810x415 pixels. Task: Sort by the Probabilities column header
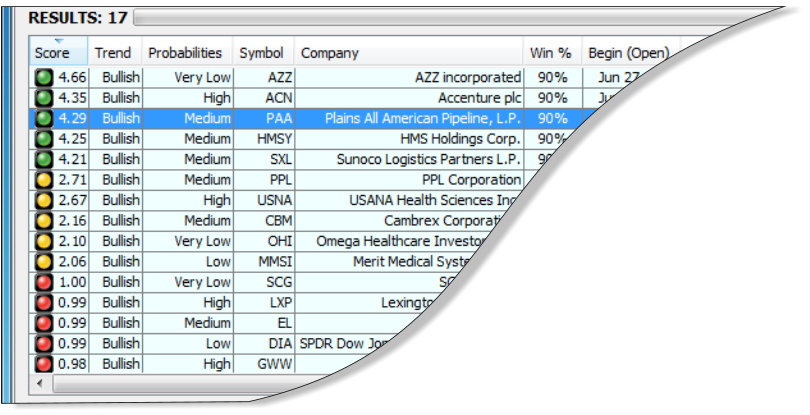click(x=185, y=53)
